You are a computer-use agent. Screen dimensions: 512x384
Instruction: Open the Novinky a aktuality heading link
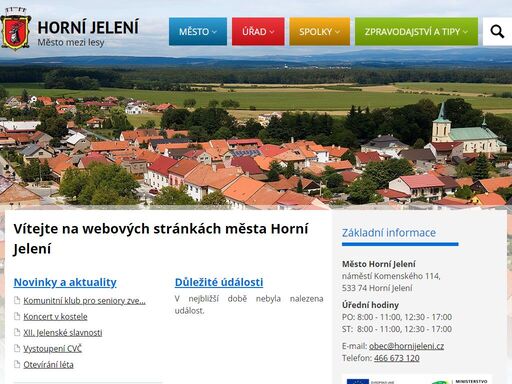65,282
